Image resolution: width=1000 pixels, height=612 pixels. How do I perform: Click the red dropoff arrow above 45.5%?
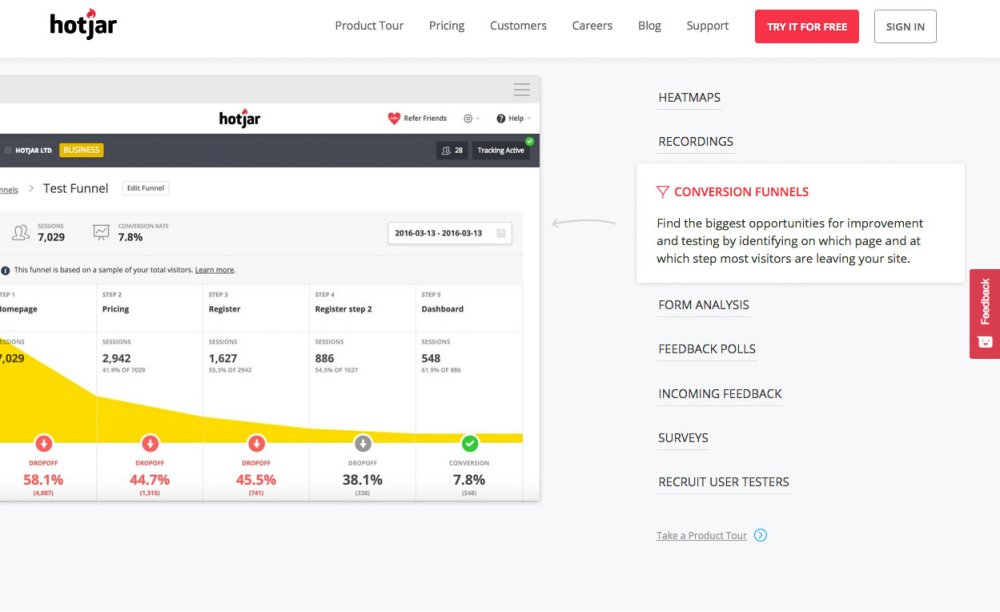(256, 442)
